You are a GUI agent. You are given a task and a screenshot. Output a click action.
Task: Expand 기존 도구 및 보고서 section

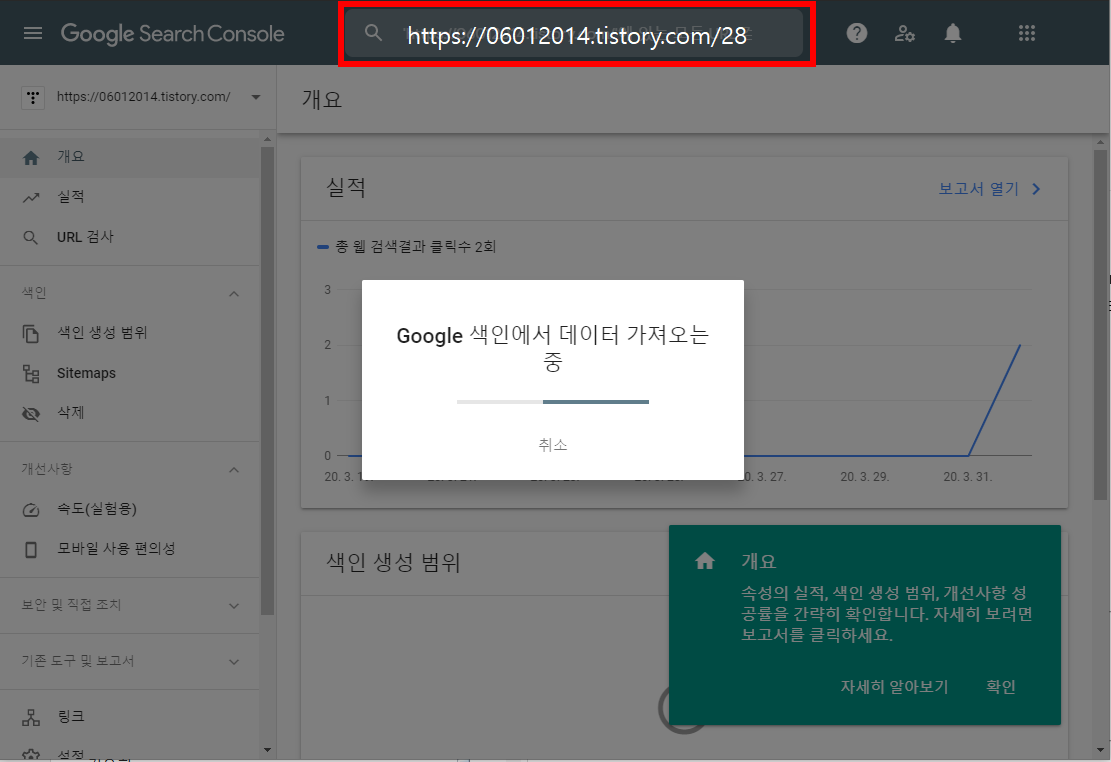coord(130,661)
